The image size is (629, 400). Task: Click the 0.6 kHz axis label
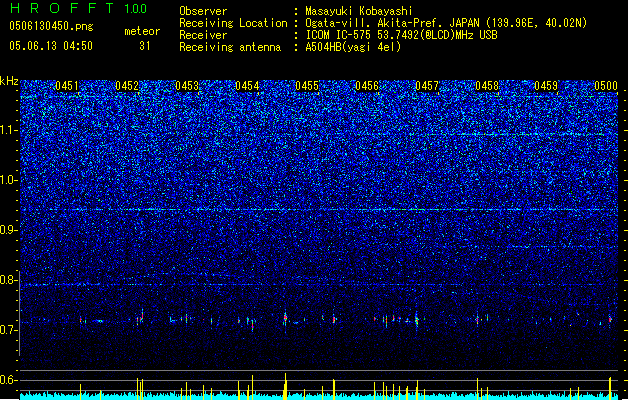tap(8, 380)
